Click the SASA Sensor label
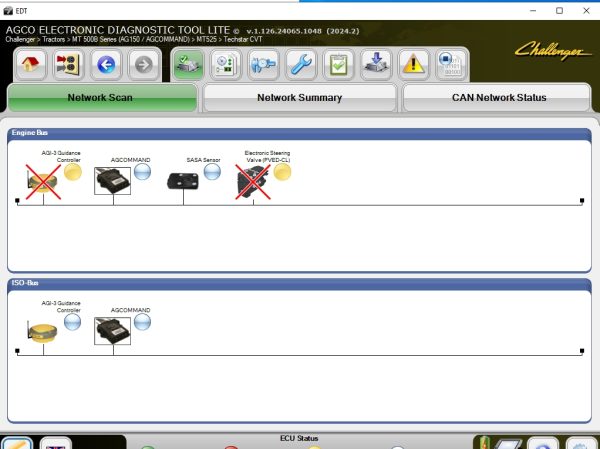 click(203, 160)
